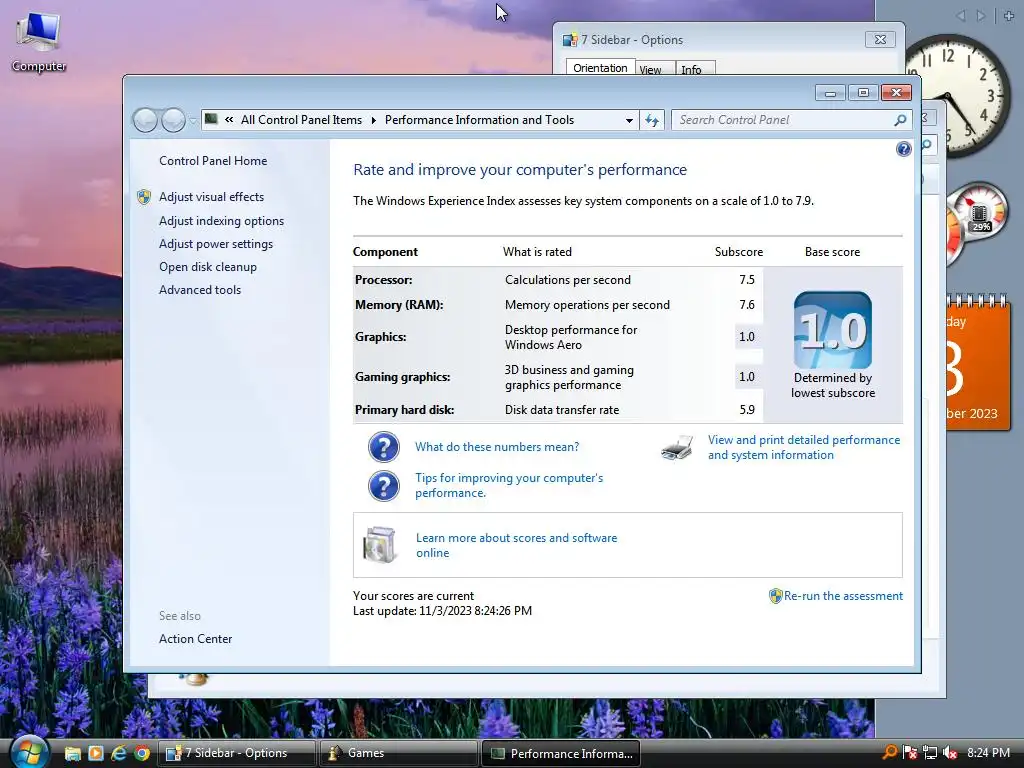Click the sidebar previous page arrow

pos(961,16)
